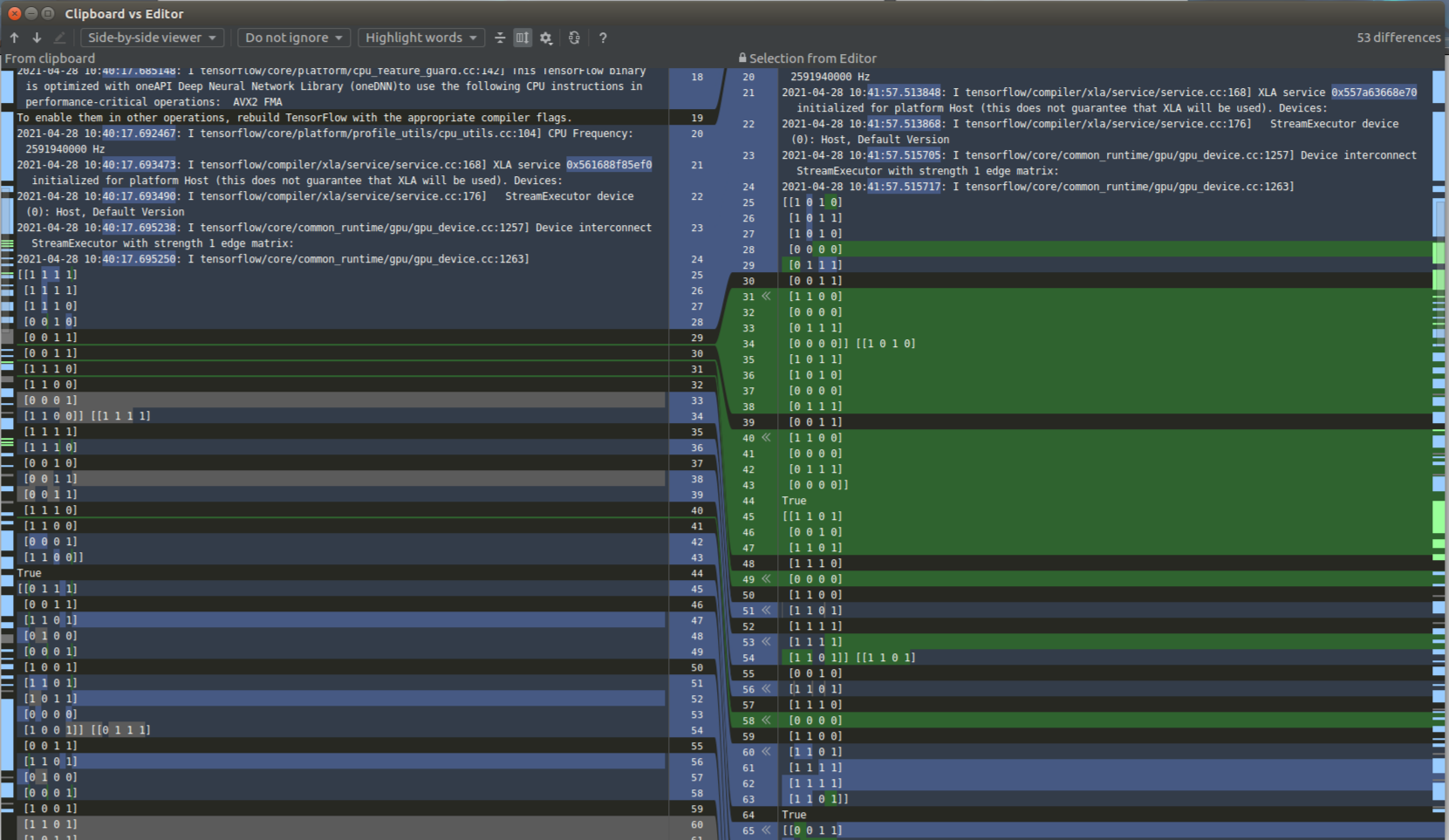The image size is (1449, 840).
Task: Open the diff settings gear menu
Action: [546, 38]
